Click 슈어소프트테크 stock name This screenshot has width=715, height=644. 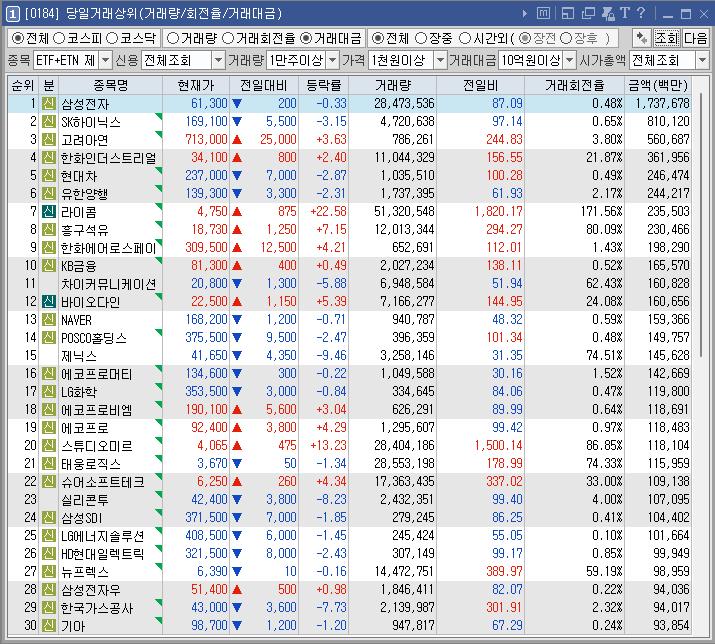tap(103, 482)
